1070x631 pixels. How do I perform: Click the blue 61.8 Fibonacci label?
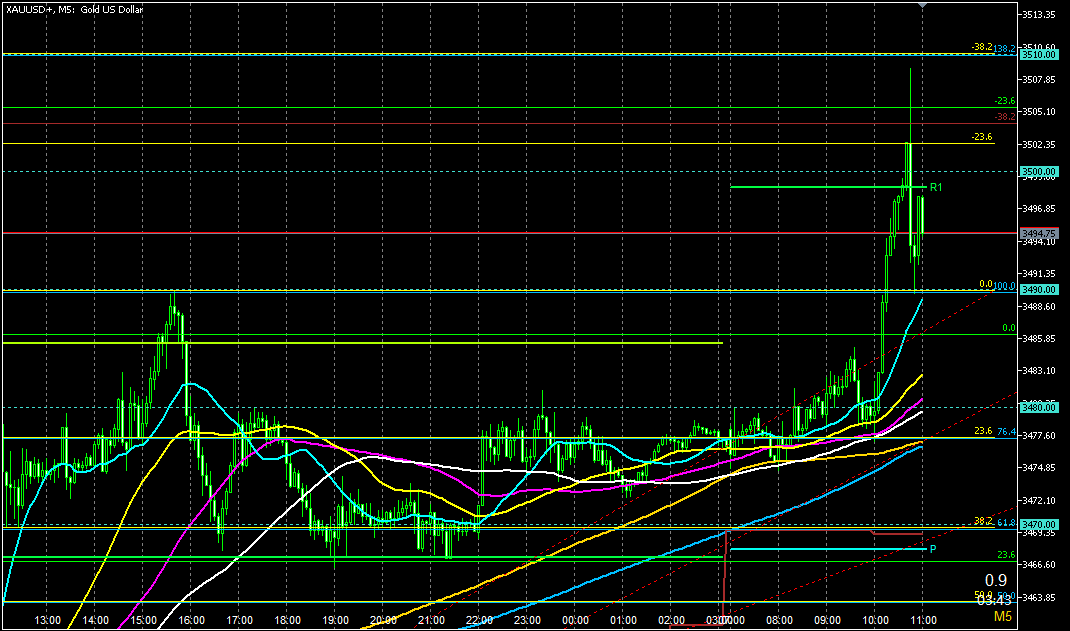point(1006,523)
